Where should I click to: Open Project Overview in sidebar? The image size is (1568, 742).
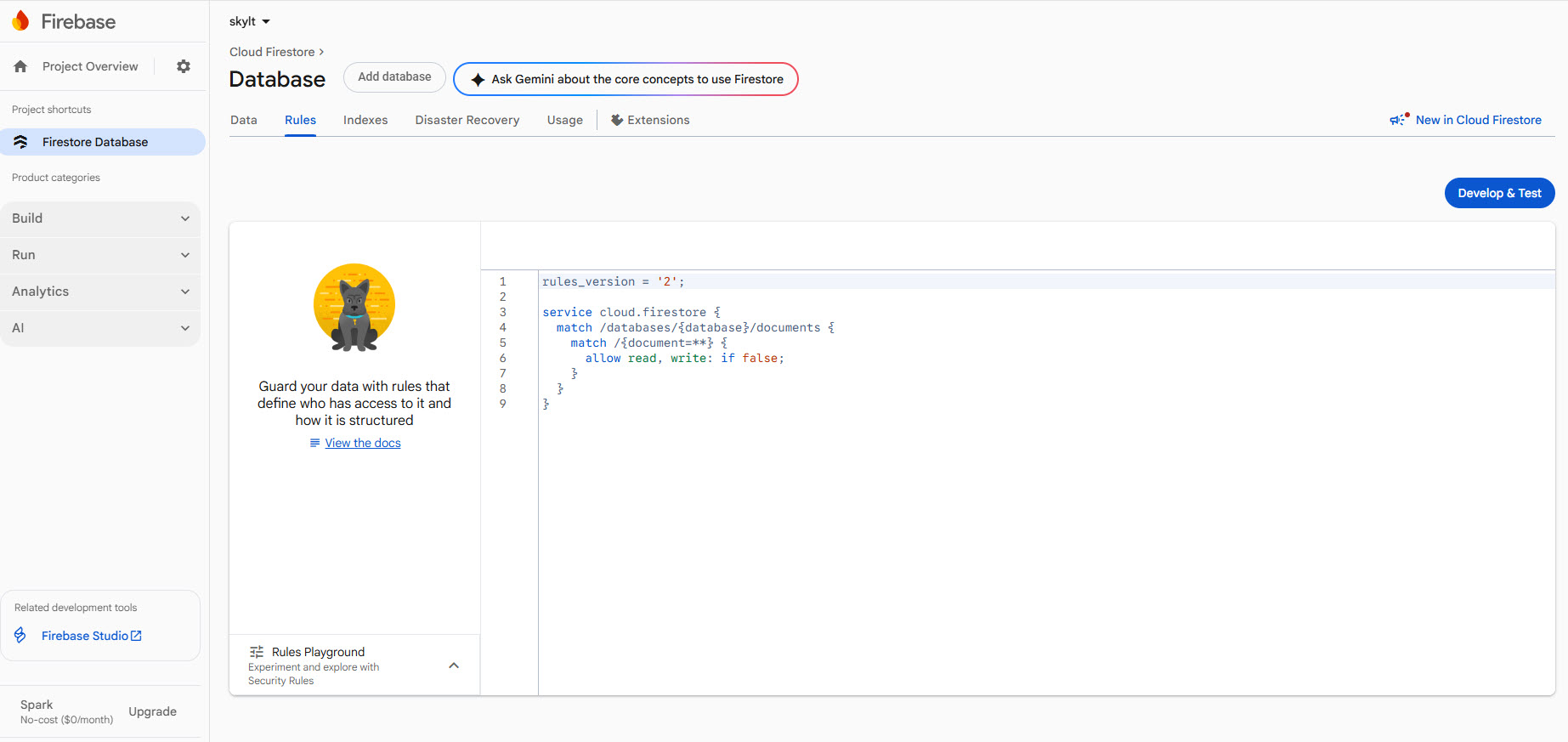pyautogui.click(x=90, y=66)
